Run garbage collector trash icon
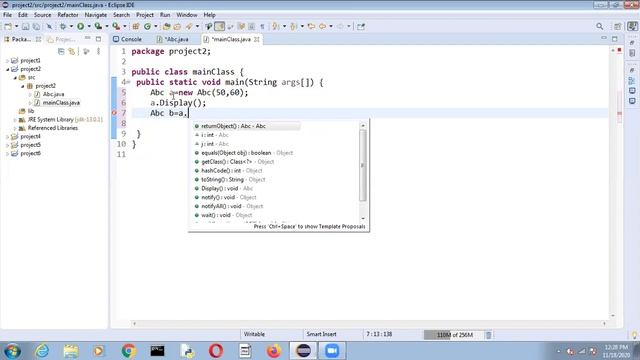 (x=489, y=335)
